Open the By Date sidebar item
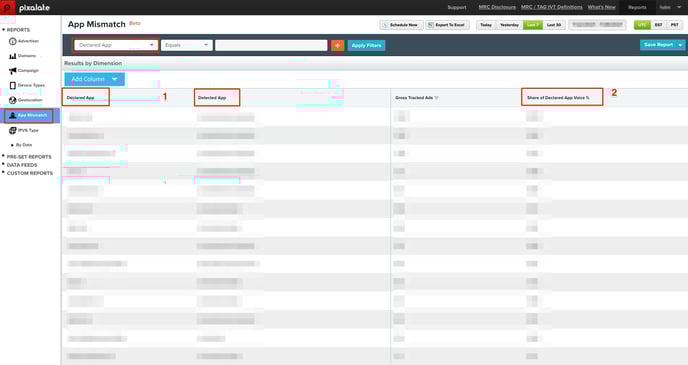The width and height of the screenshot is (688, 365). coord(24,145)
